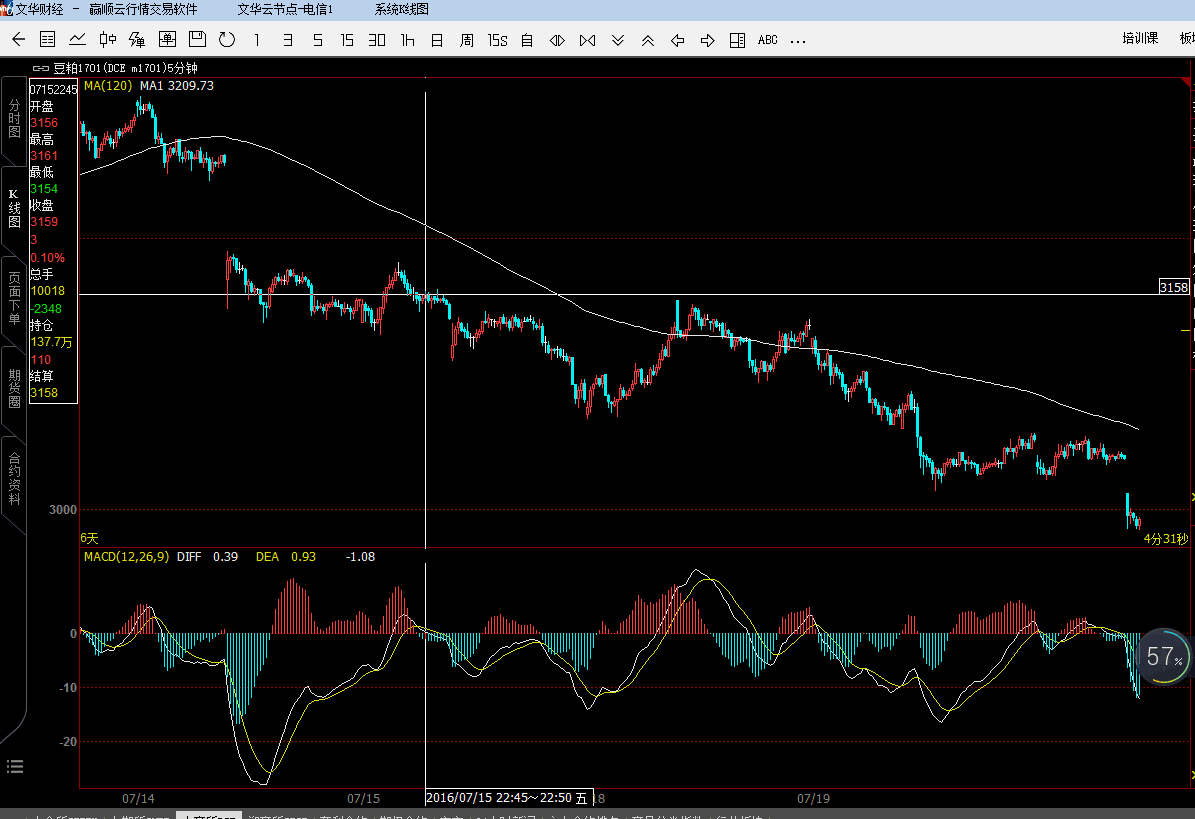Select the candlestick chart toolbar icon
The height and width of the screenshot is (819, 1195).
108,40
